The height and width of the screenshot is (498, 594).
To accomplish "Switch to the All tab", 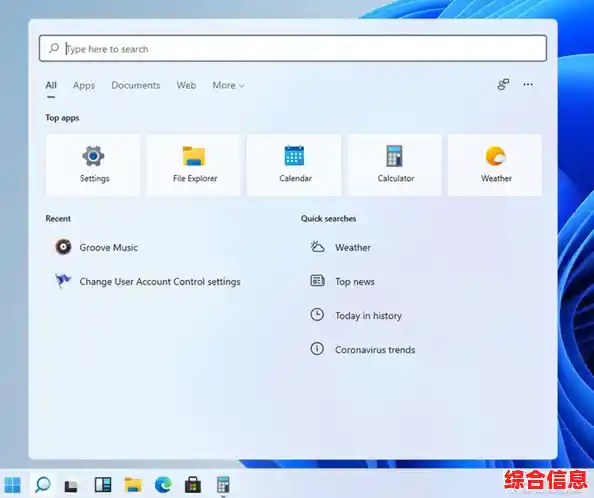I will [x=51, y=85].
